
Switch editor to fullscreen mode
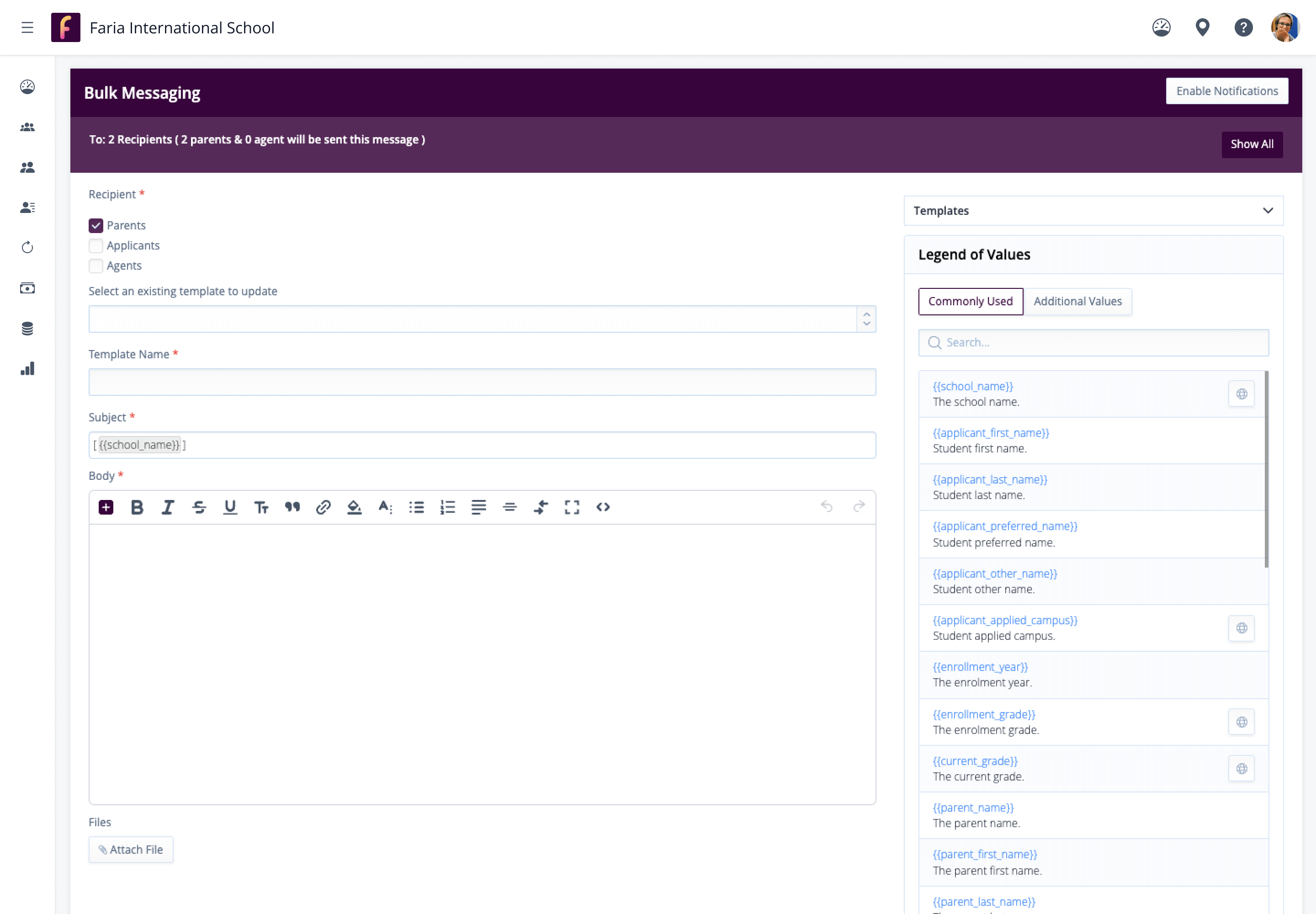[572, 507]
